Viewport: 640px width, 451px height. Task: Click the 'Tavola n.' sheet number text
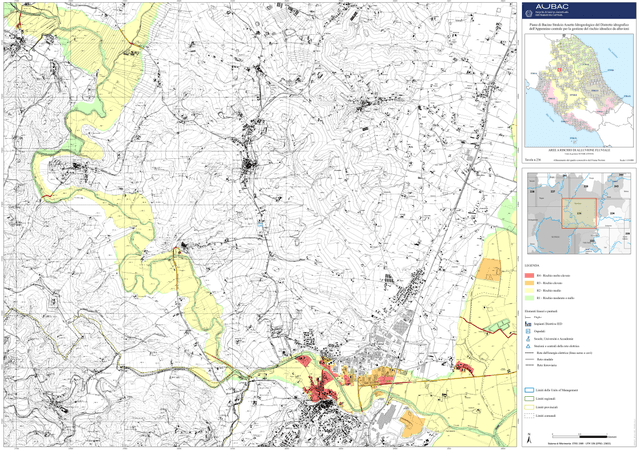click(x=533, y=160)
